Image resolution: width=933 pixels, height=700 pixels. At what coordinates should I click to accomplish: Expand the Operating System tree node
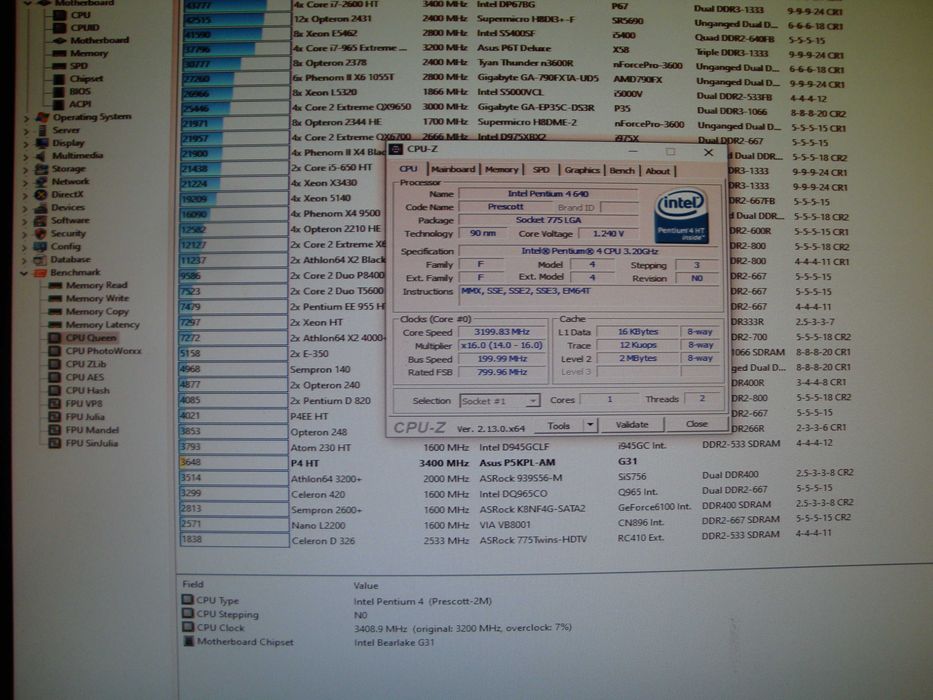coord(26,118)
